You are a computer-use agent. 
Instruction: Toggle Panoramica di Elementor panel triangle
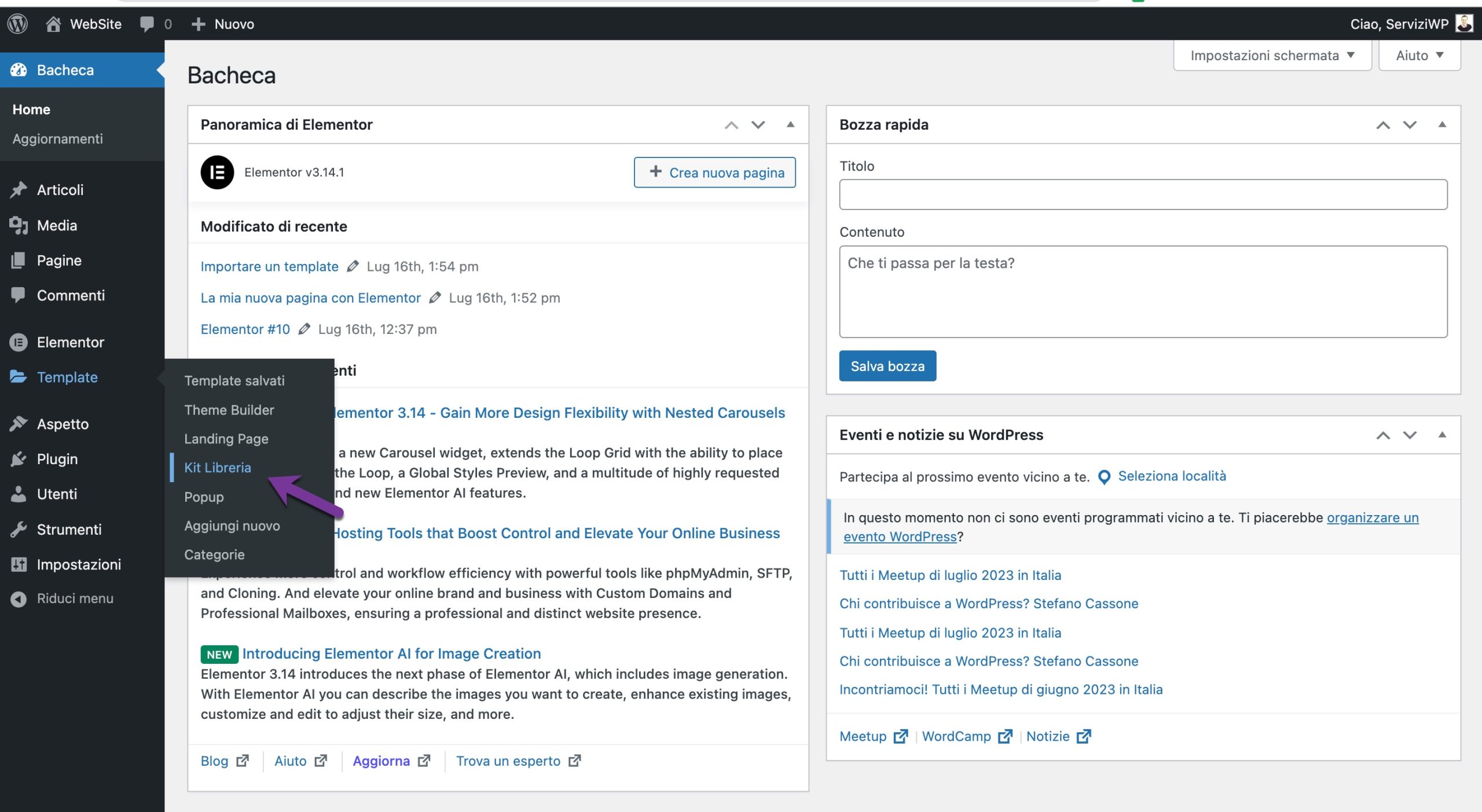(790, 124)
